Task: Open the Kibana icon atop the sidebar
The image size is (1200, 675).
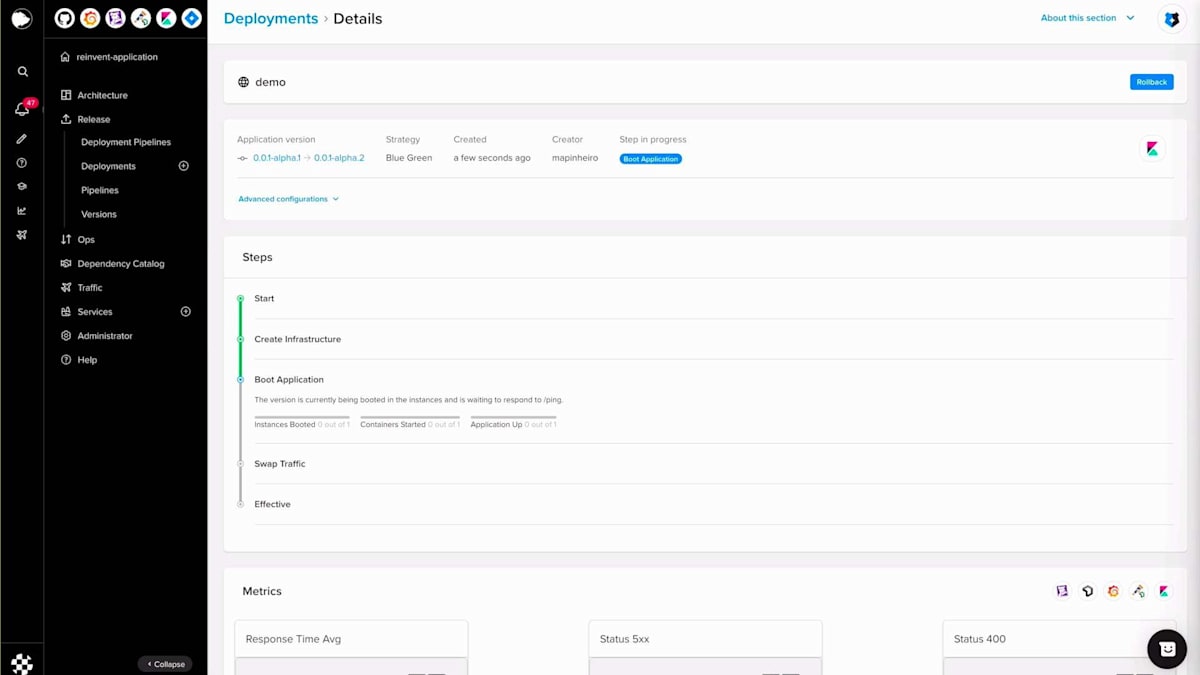Action: tap(166, 18)
